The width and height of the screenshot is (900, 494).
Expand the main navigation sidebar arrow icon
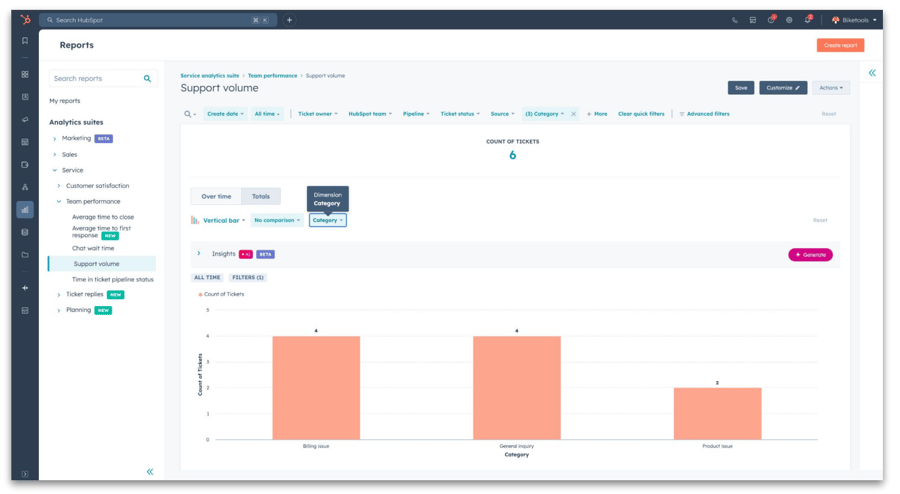click(25, 474)
